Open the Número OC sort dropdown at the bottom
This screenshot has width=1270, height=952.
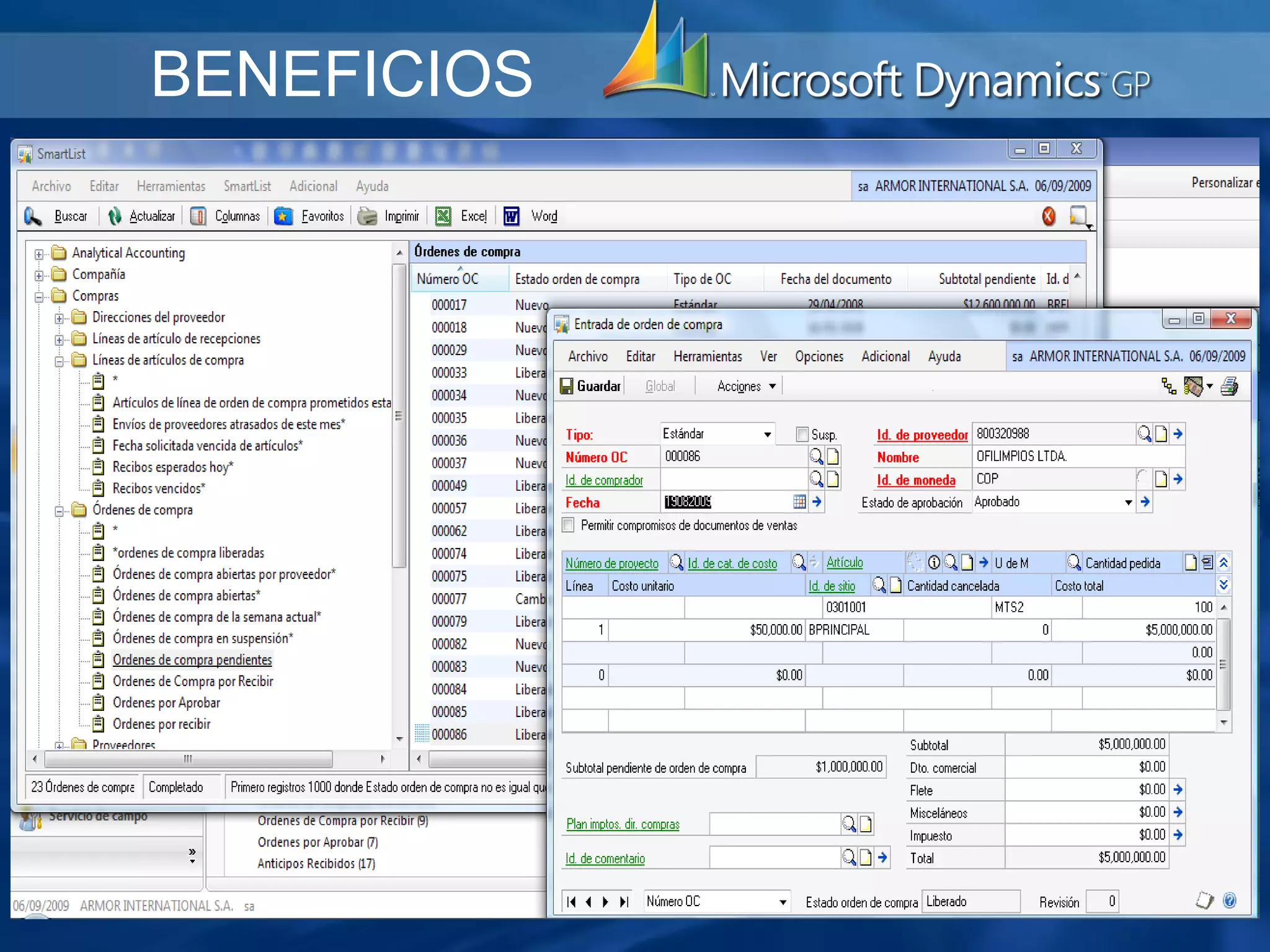pos(783,902)
